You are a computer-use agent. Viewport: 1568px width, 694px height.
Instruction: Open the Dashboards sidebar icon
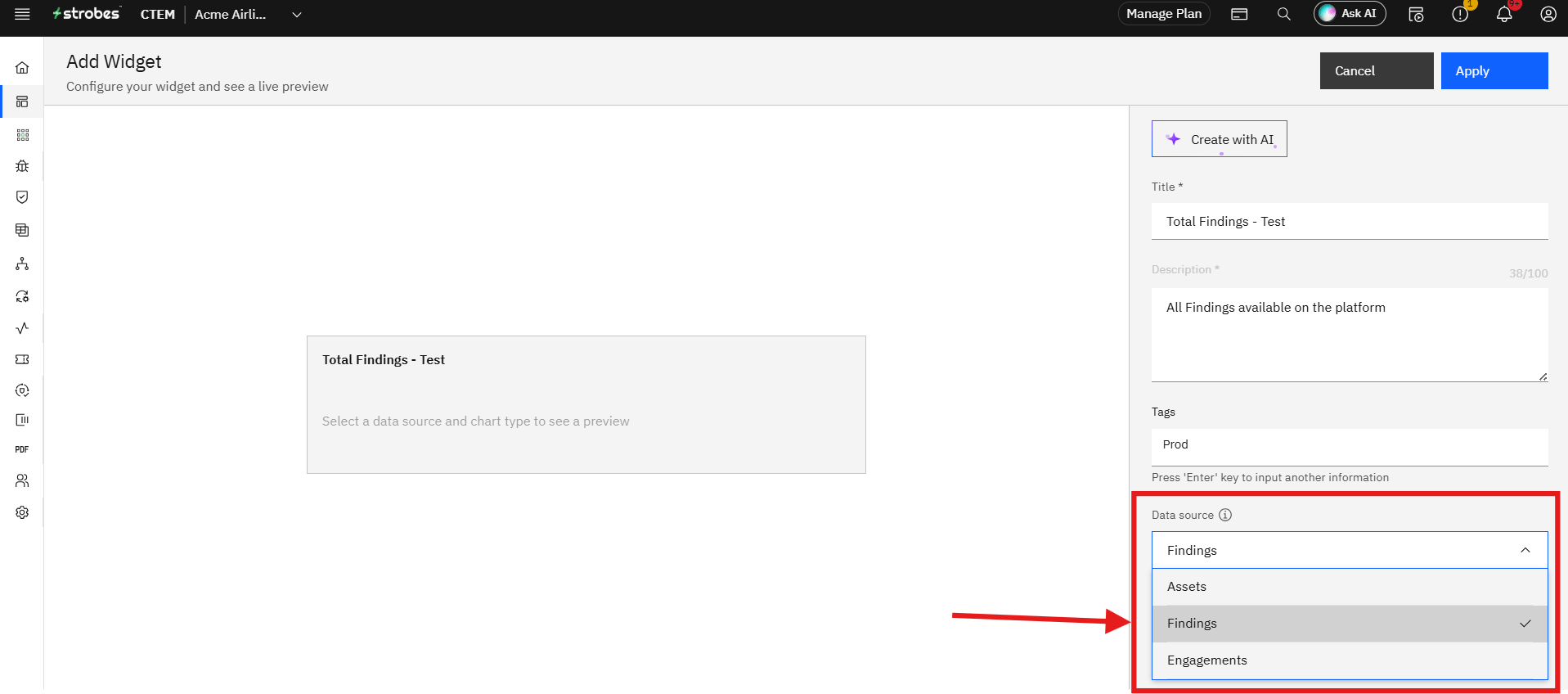(x=22, y=101)
